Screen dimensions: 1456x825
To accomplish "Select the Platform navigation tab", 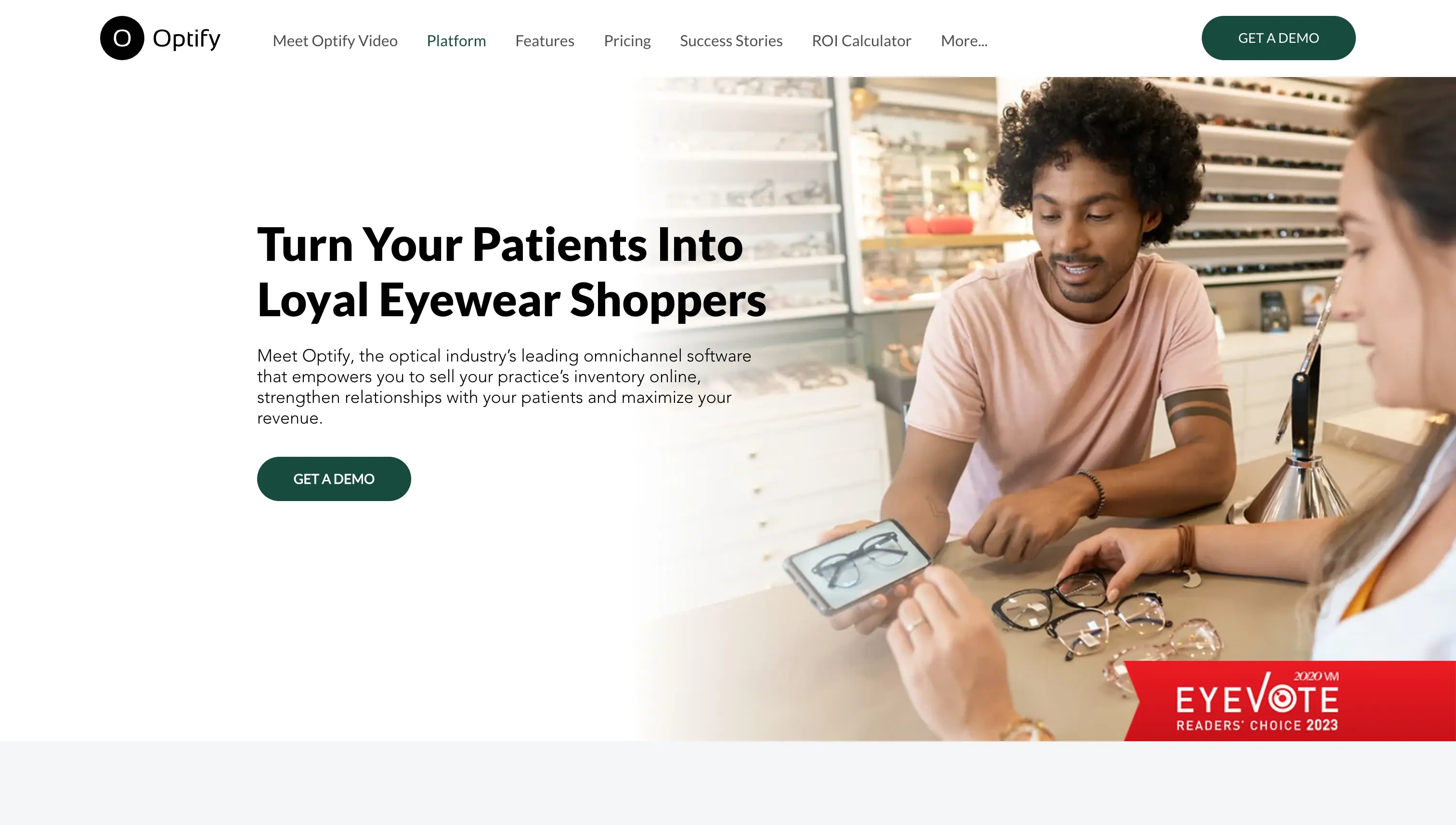I will pos(456,40).
